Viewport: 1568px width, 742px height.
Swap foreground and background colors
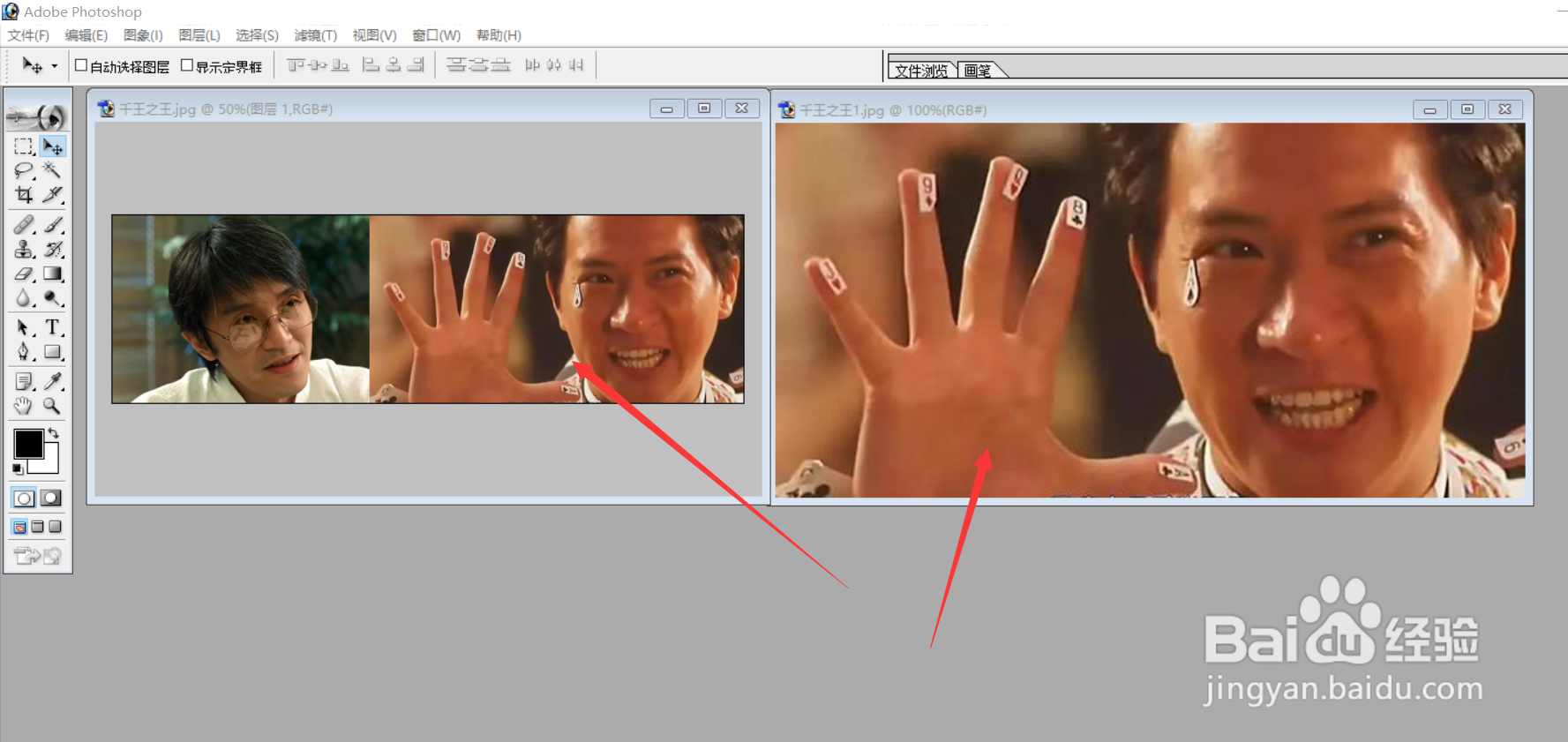[54, 432]
